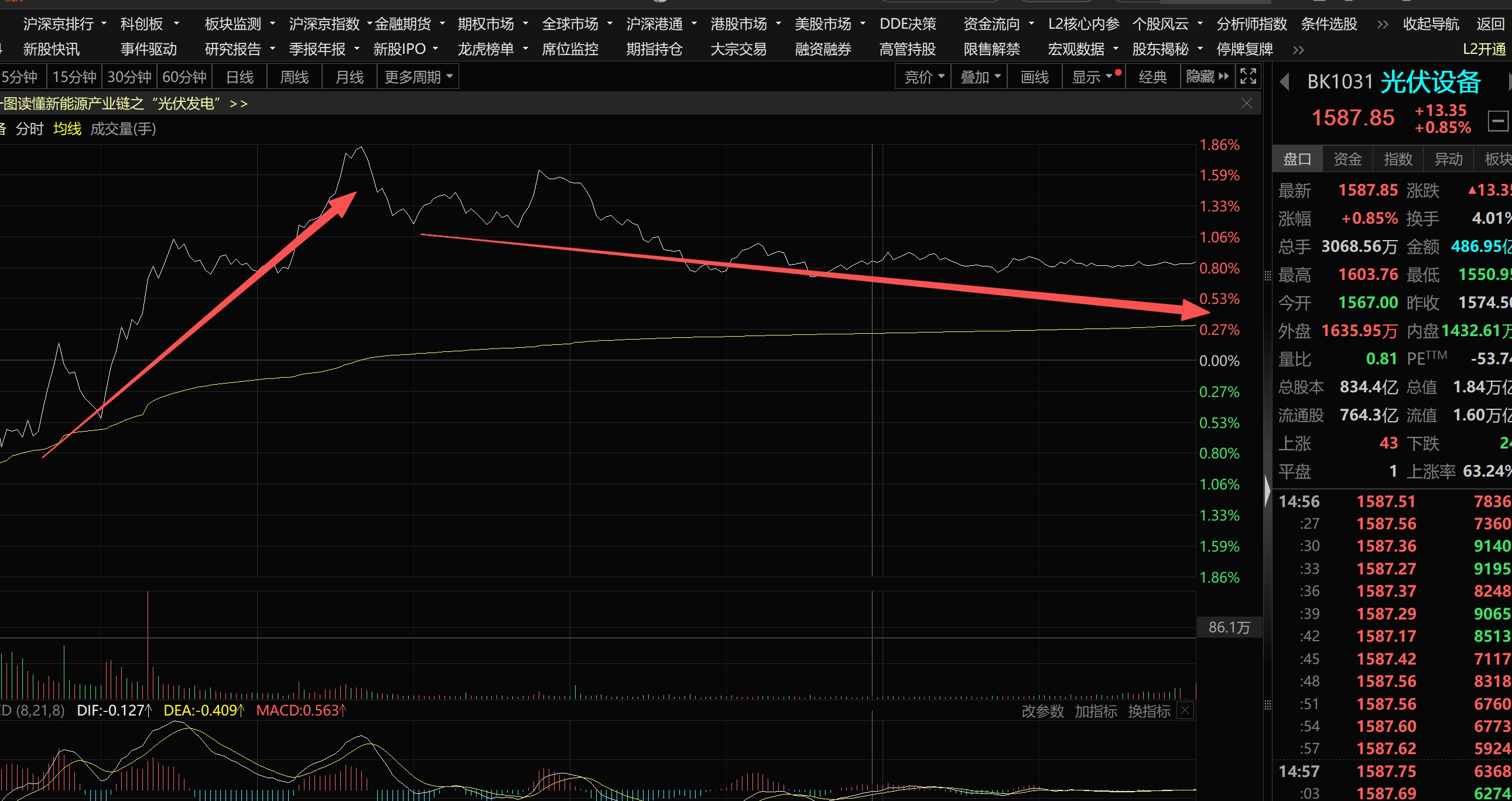Click the minus icon beside price change
This screenshot has width=1512, height=801.
click(x=1497, y=121)
